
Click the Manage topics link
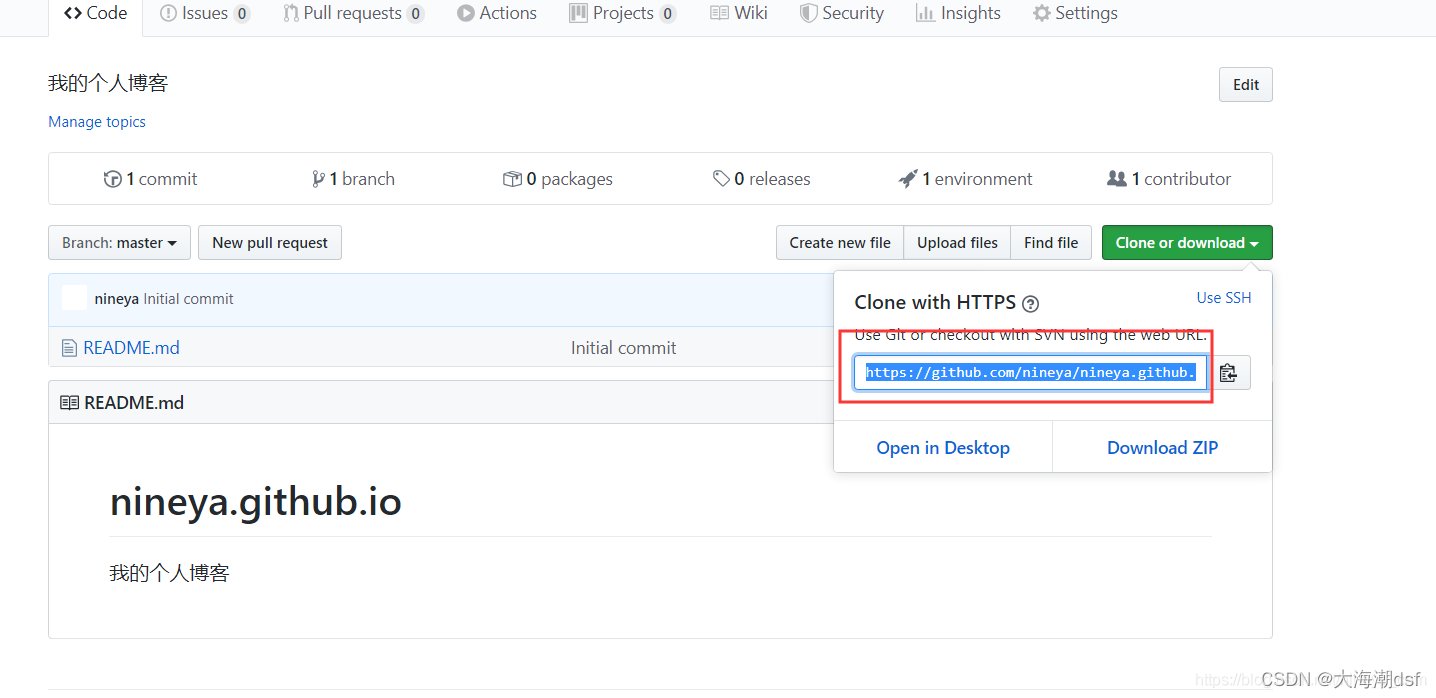click(97, 122)
